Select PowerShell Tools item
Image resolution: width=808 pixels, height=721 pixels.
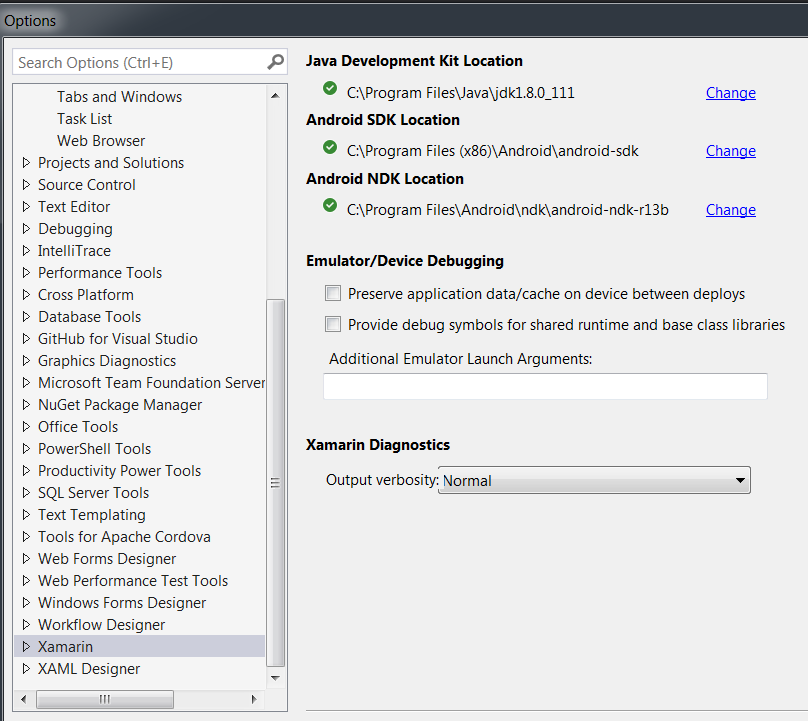[x=94, y=449]
